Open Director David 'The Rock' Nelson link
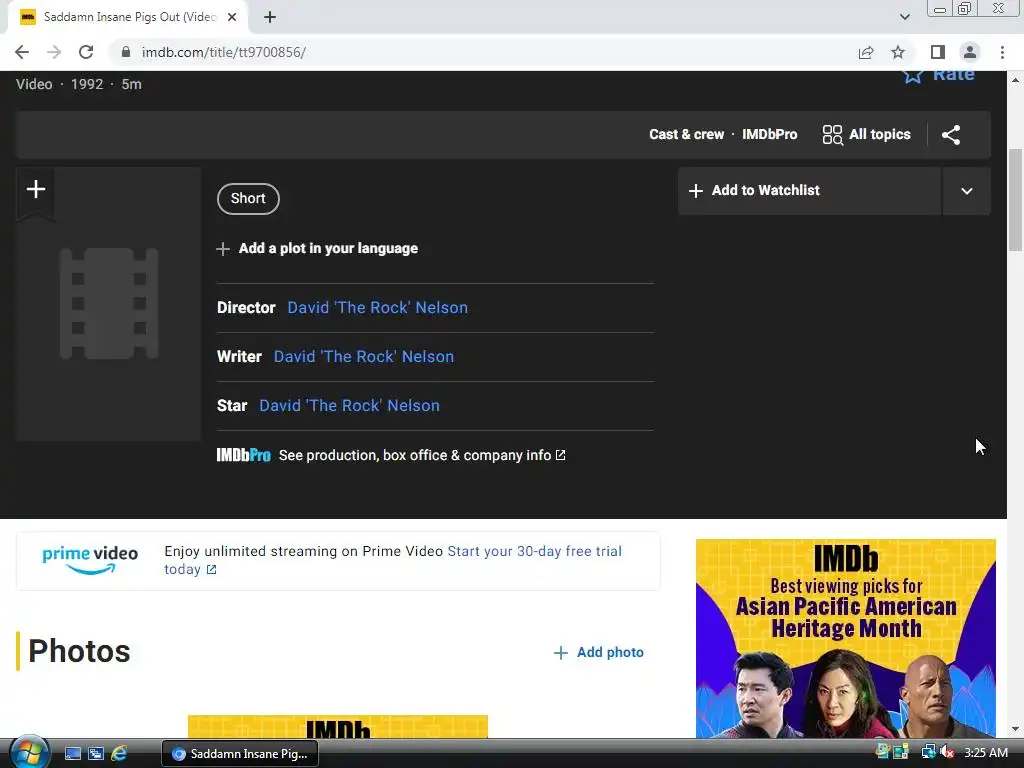The height and width of the screenshot is (768, 1024). (377, 308)
